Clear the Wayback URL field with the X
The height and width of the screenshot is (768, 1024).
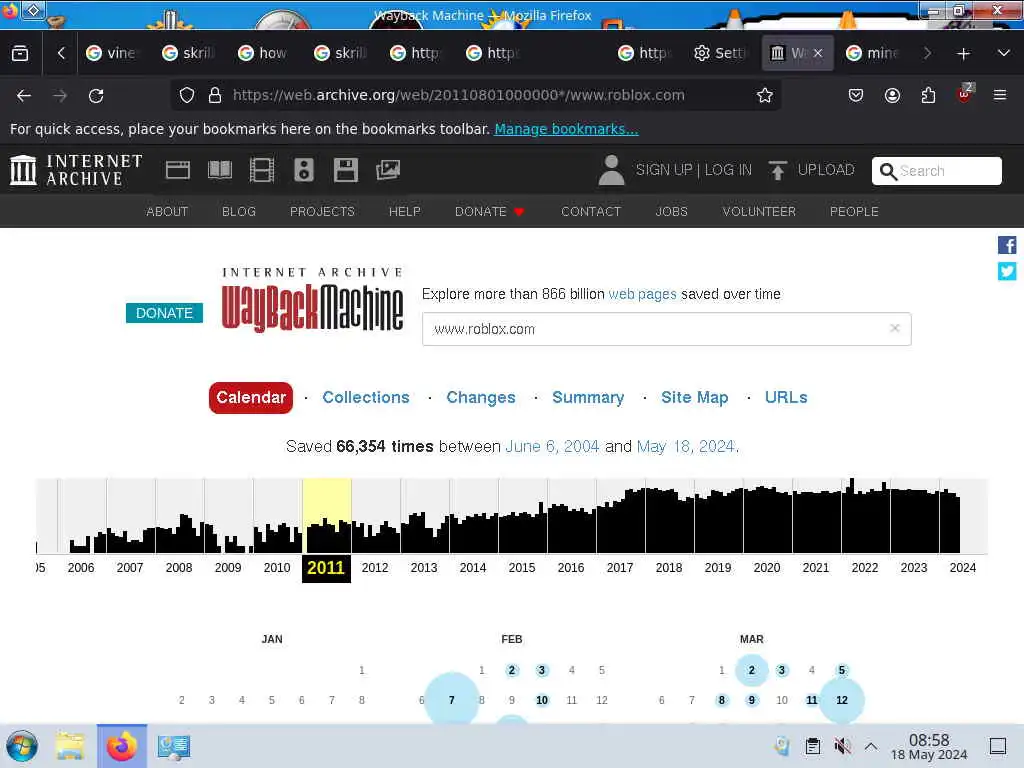[895, 328]
